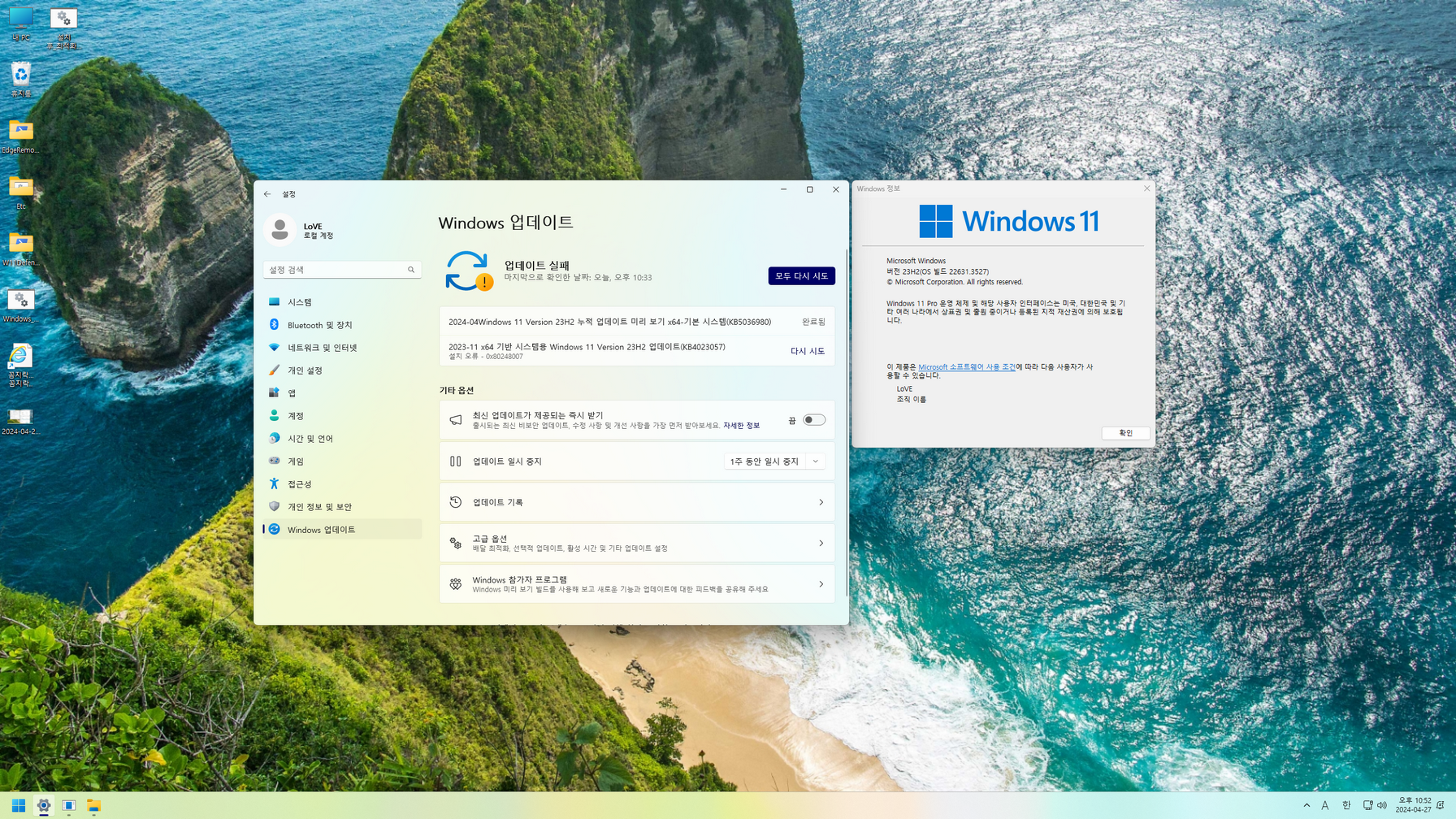1456x819 pixels.
Task: Click the megaphone icon for latest updates
Action: pos(456,420)
